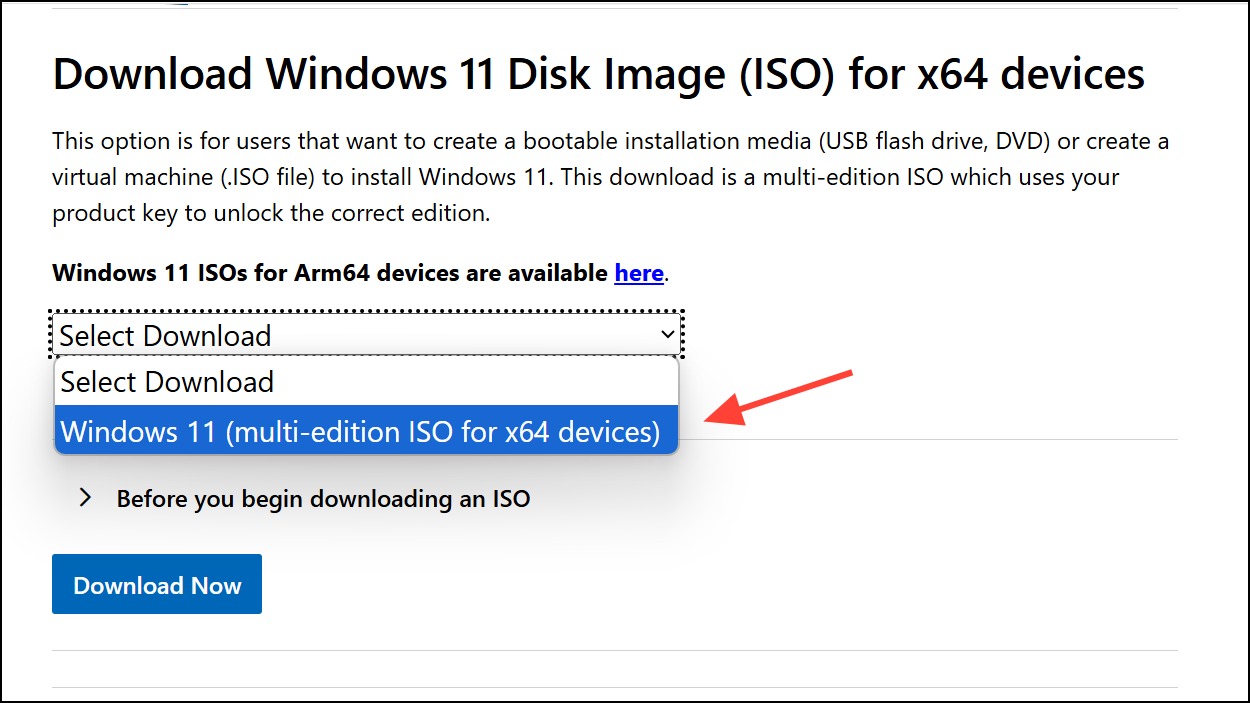1250x703 pixels.
Task: Click the Download Now button
Action: point(157,585)
